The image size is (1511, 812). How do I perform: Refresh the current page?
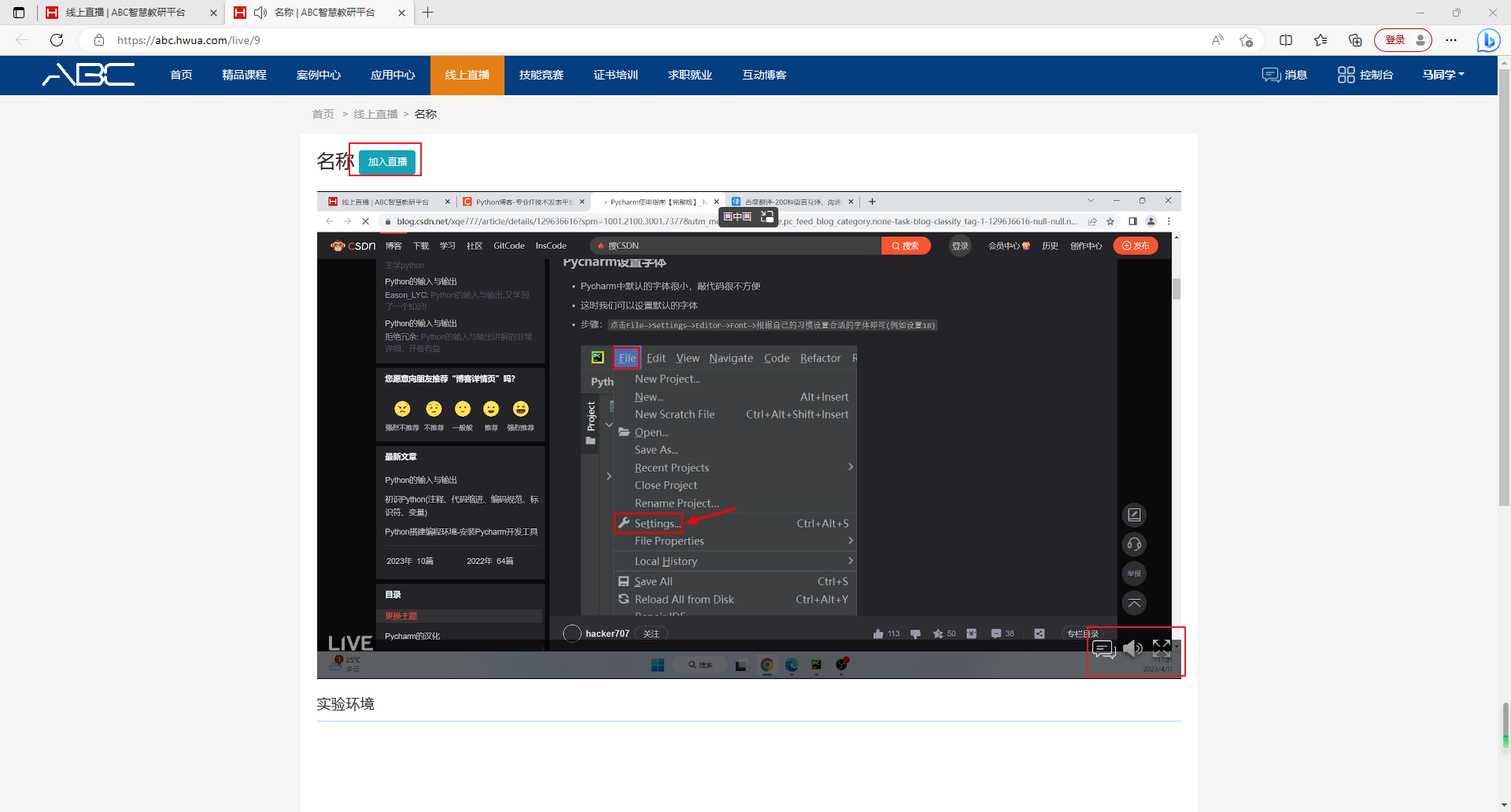click(x=57, y=40)
